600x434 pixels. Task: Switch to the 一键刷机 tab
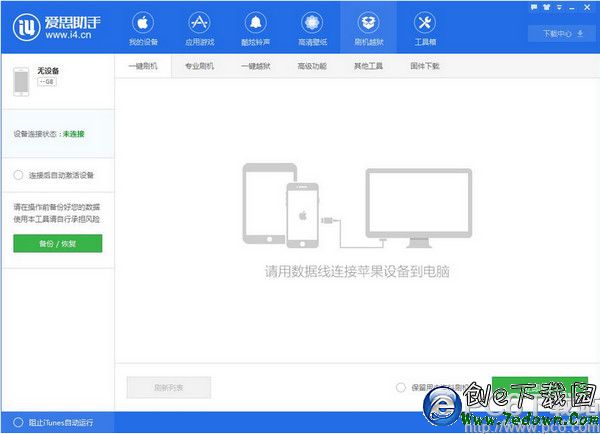(x=143, y=66)
